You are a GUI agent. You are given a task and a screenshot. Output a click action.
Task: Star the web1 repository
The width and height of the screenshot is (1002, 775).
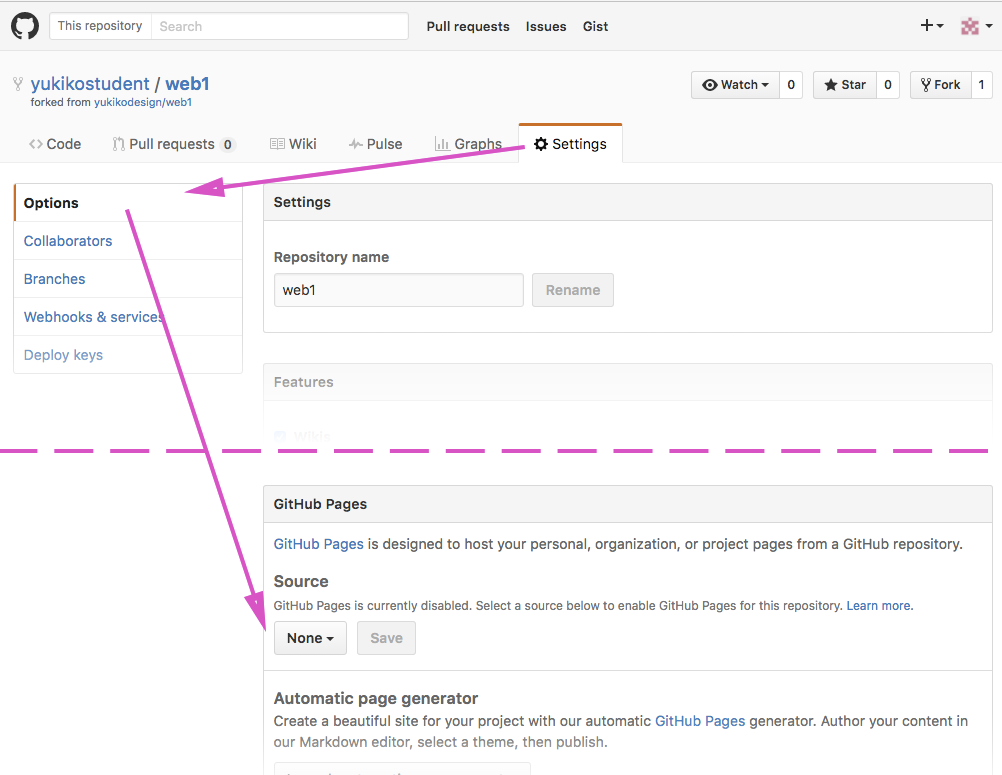click(x=845, y=85)
